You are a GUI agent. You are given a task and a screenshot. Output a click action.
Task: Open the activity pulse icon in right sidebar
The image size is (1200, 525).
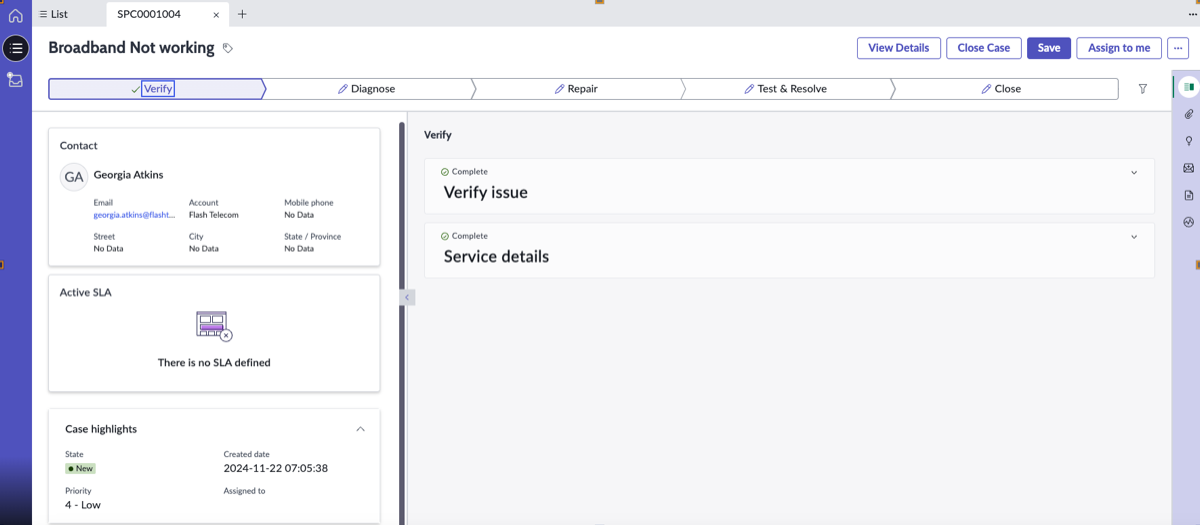1189,222
